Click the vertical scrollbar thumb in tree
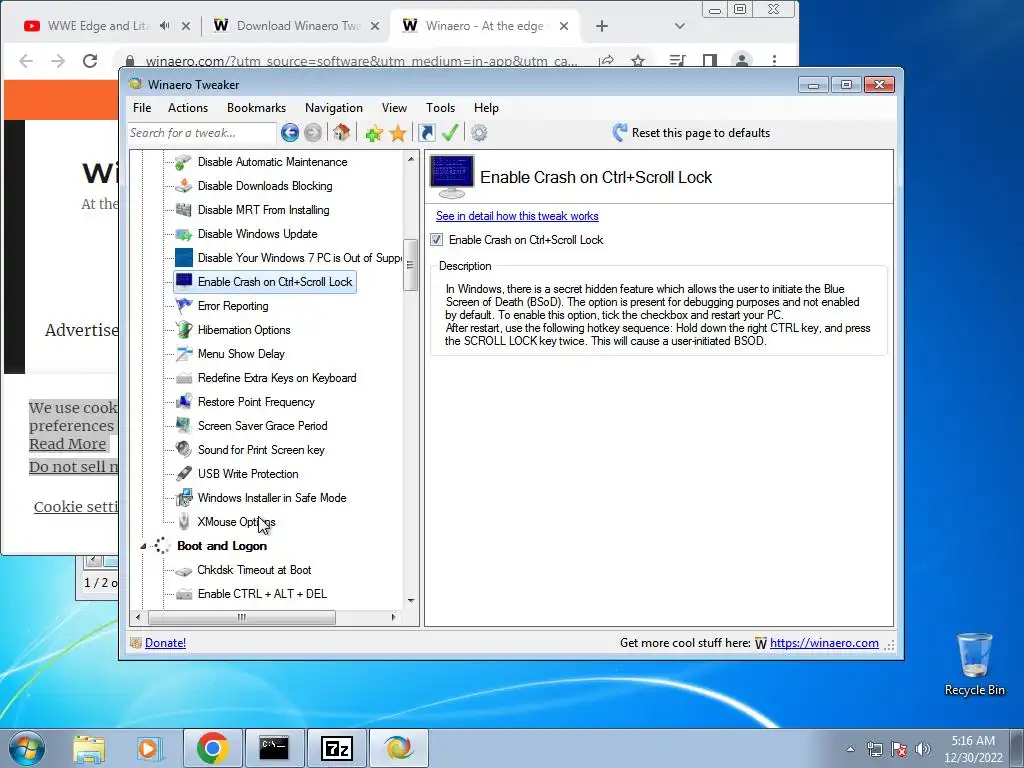 (410, 265)
